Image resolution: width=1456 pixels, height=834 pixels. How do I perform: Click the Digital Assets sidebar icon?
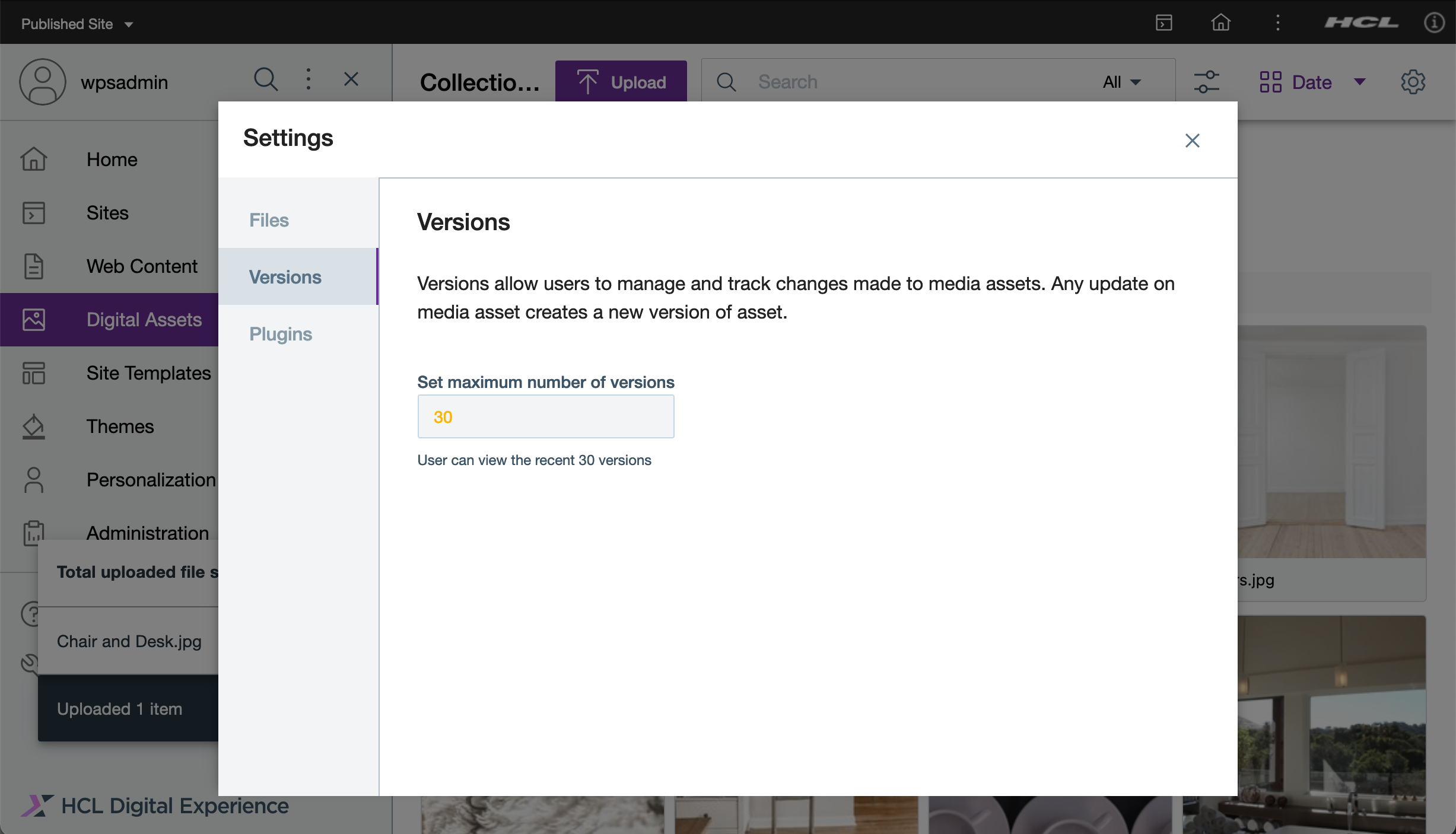(x=32, y=319)
